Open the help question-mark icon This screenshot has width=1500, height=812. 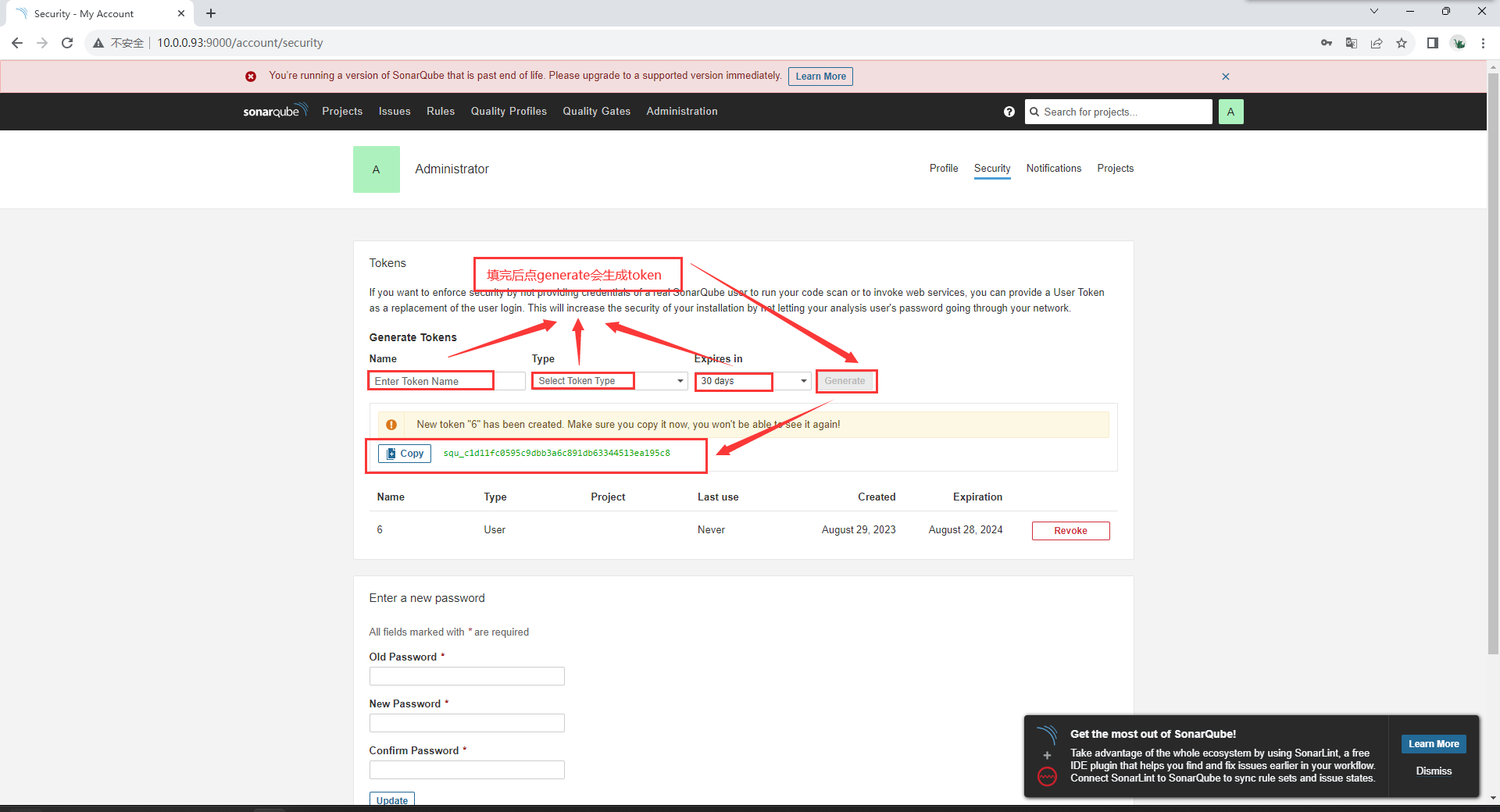(1009, 112)
